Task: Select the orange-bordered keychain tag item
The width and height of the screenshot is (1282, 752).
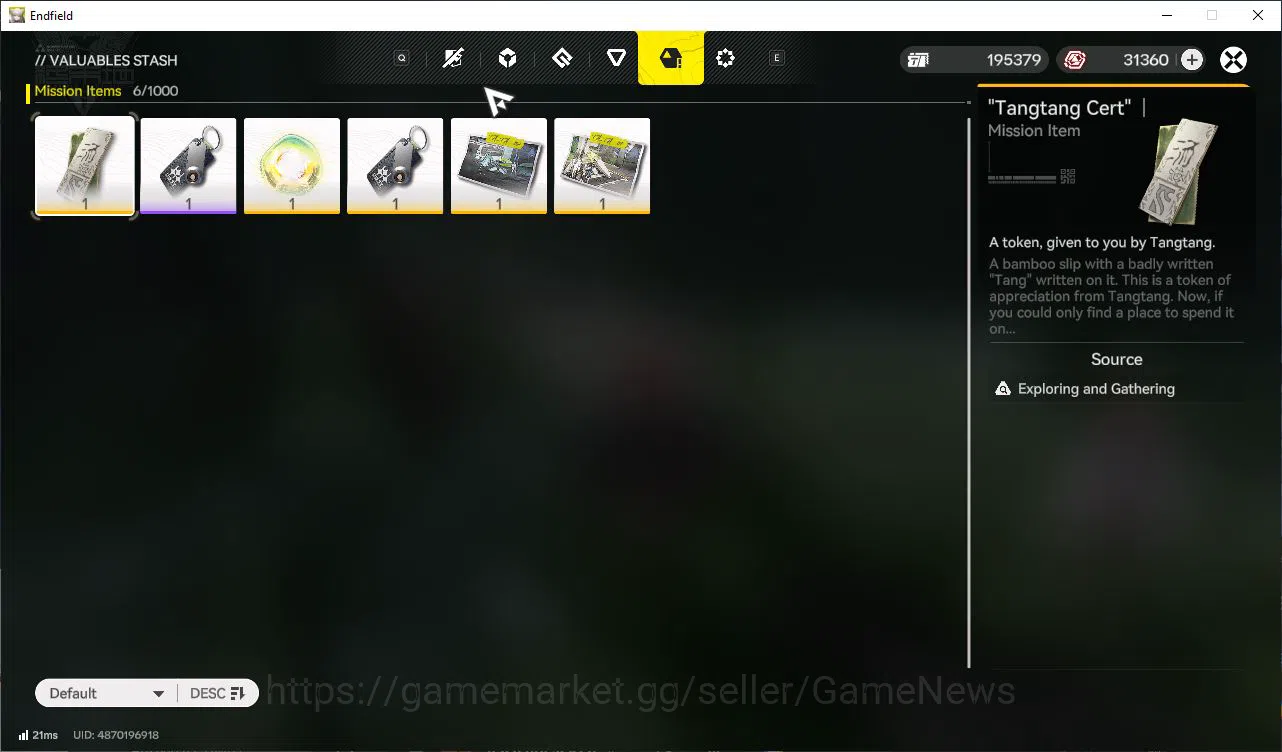Action: click(395, 166)
